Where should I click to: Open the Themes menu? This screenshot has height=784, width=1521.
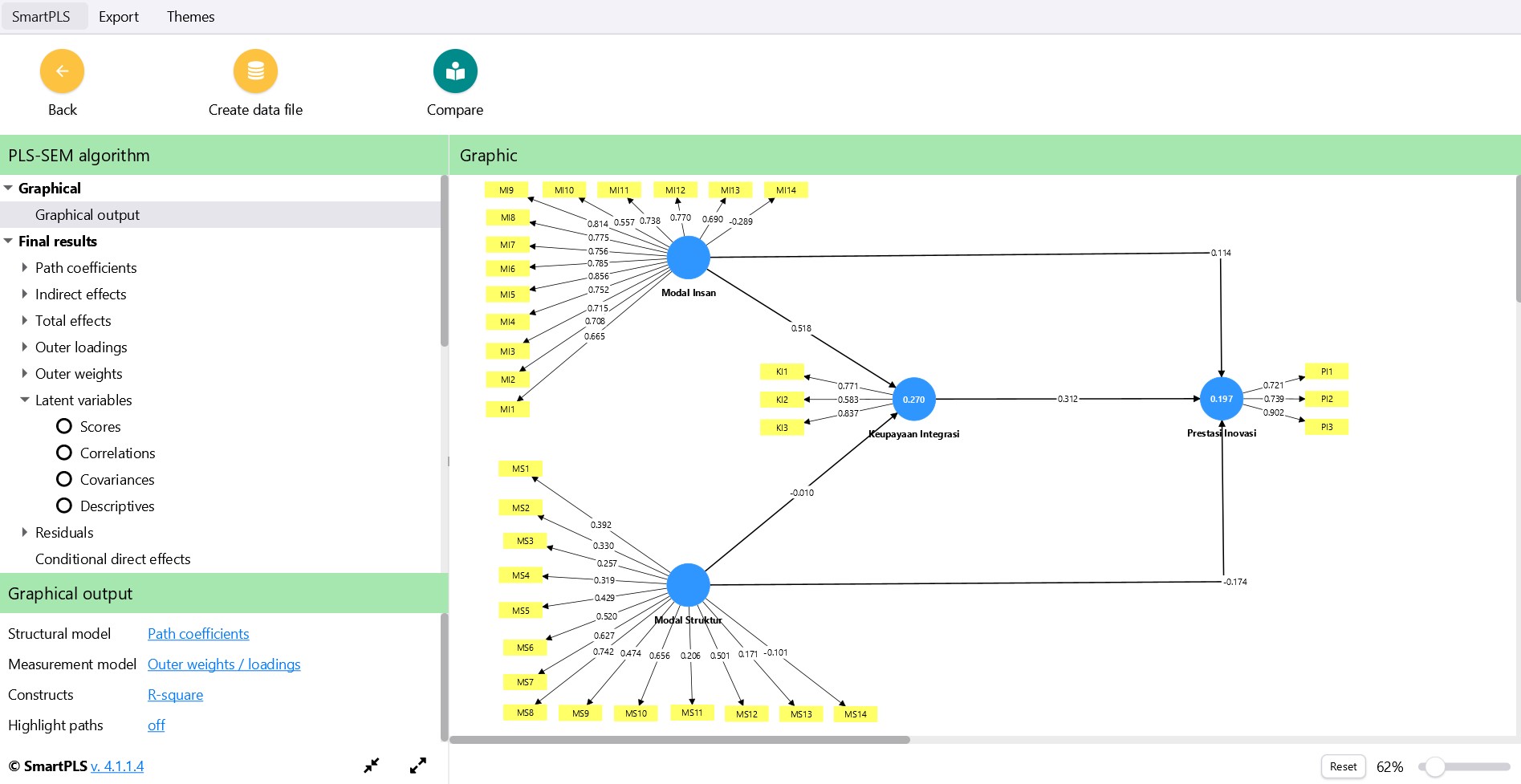coord(190,17)
